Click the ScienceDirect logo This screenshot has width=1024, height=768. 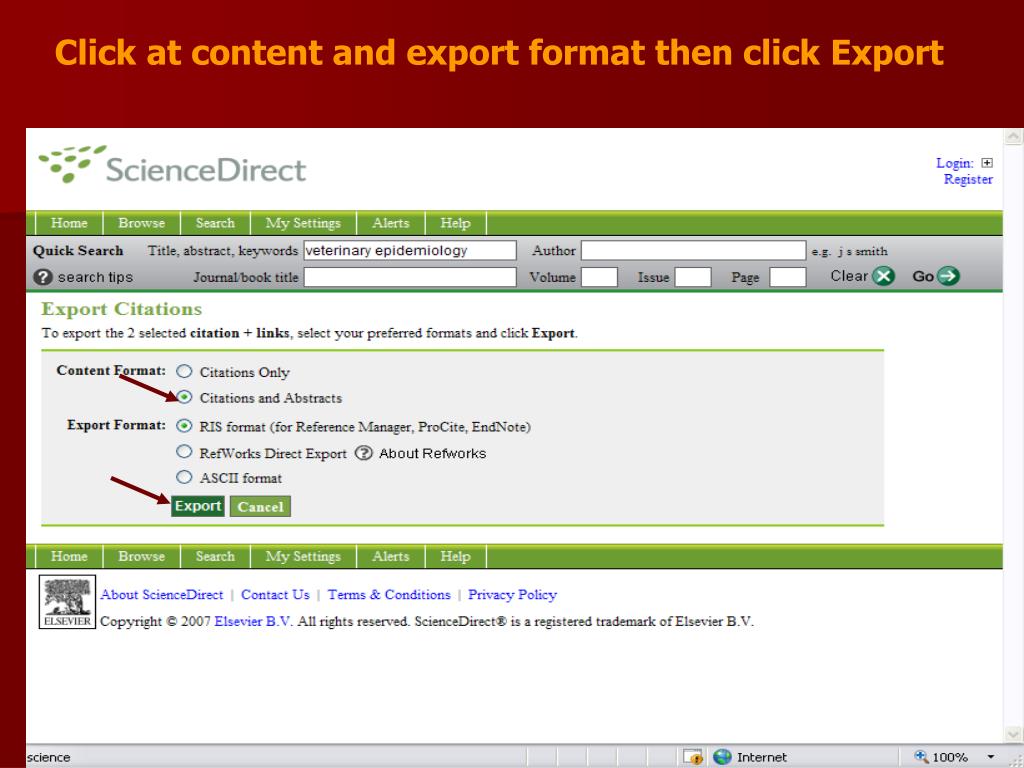click(172, 165)
